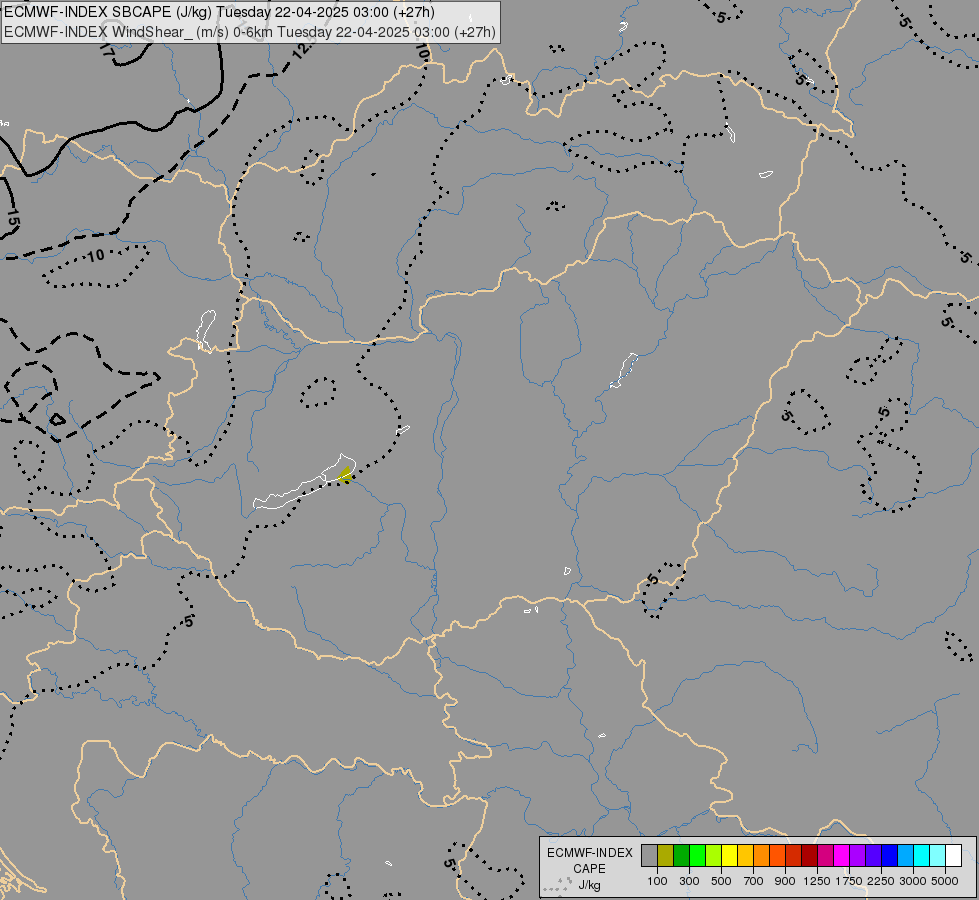Click the amber swatch left of 700
The width and height of the screenshot is (979, 900).
pos(745,856)
